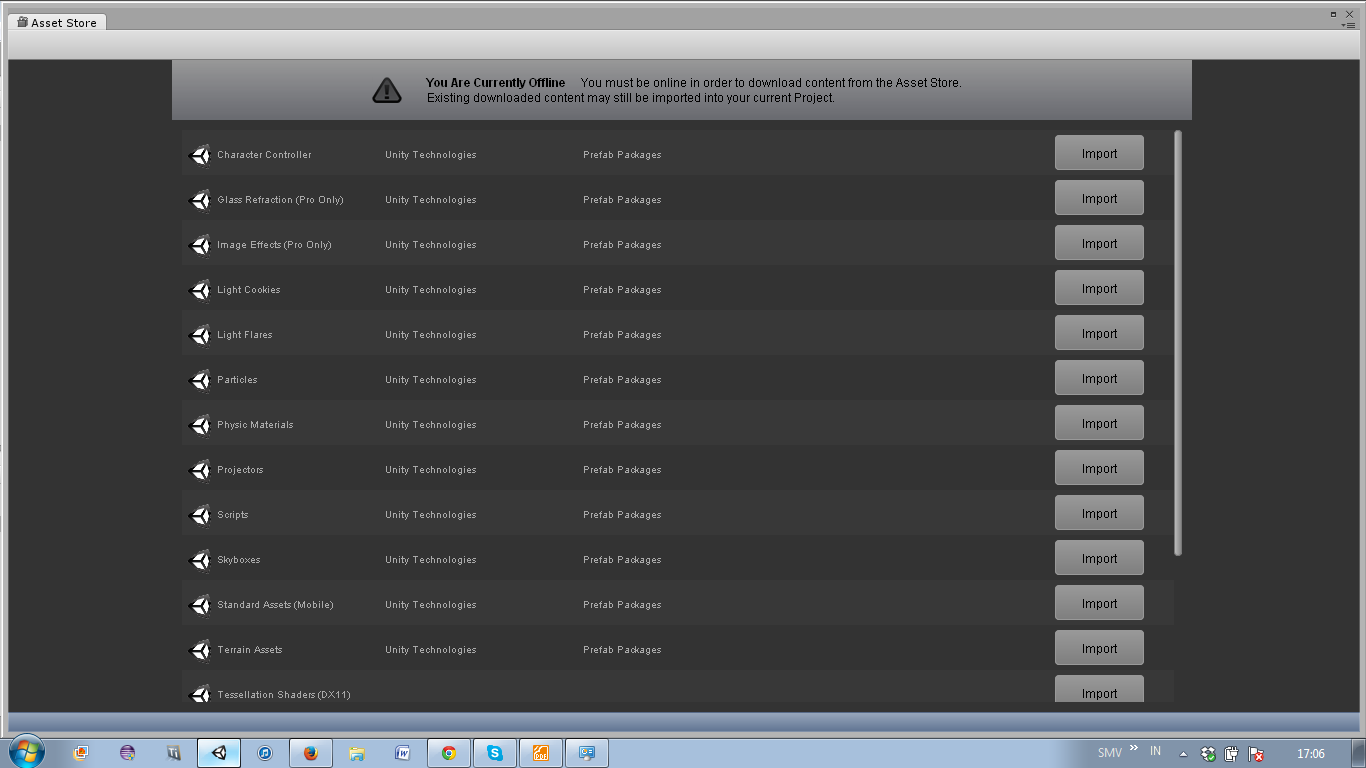Click the 'Glass Refraction (Pro Only)' name

point(280,200)
